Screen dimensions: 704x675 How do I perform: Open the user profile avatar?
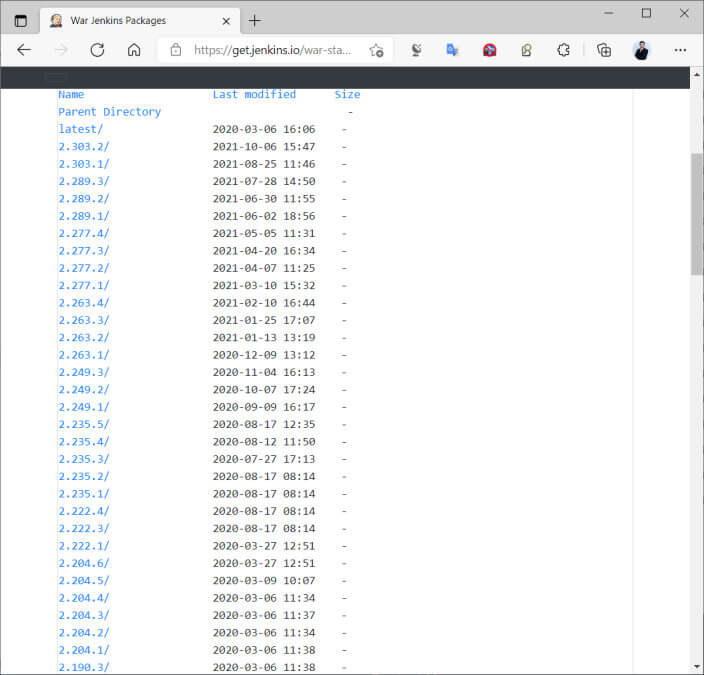click(641, 50)
